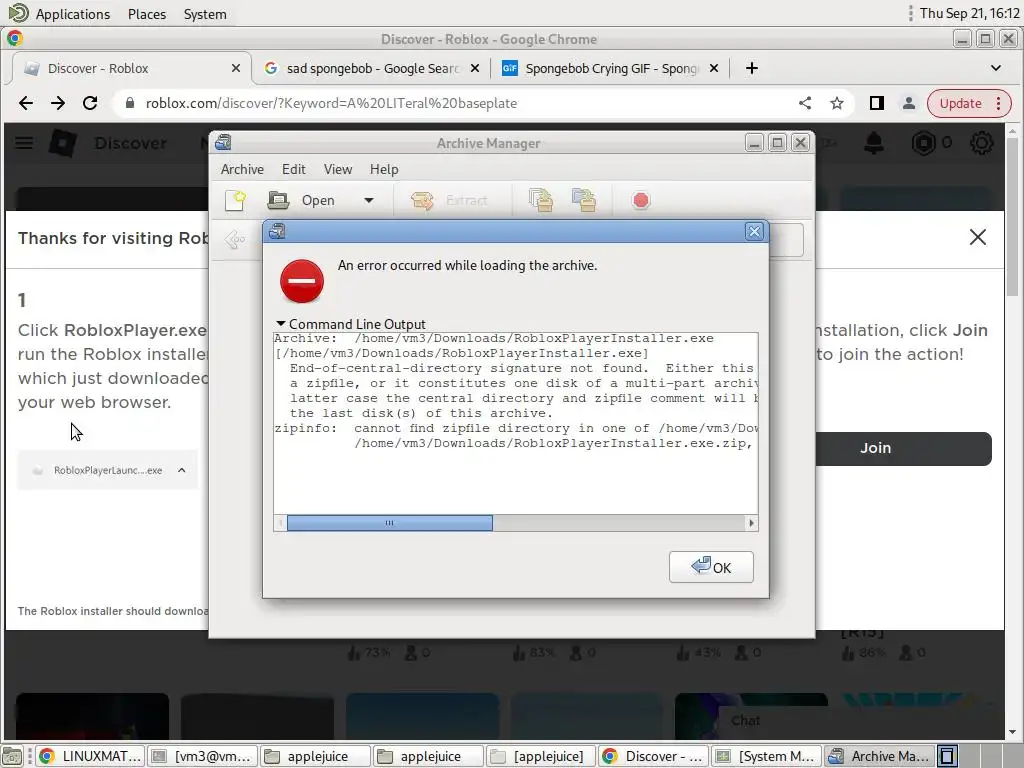1024x768 pixels.
Task: Open the Places menu
Action: pos(147,14)
